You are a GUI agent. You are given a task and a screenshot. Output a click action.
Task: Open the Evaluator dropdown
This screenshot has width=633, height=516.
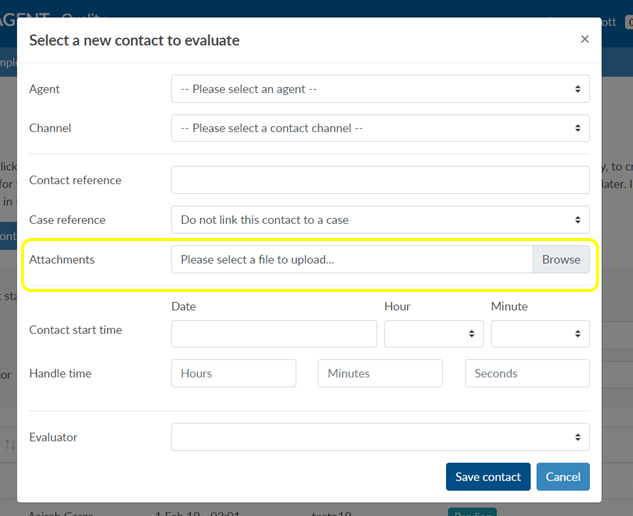click(x=380, y=437)
